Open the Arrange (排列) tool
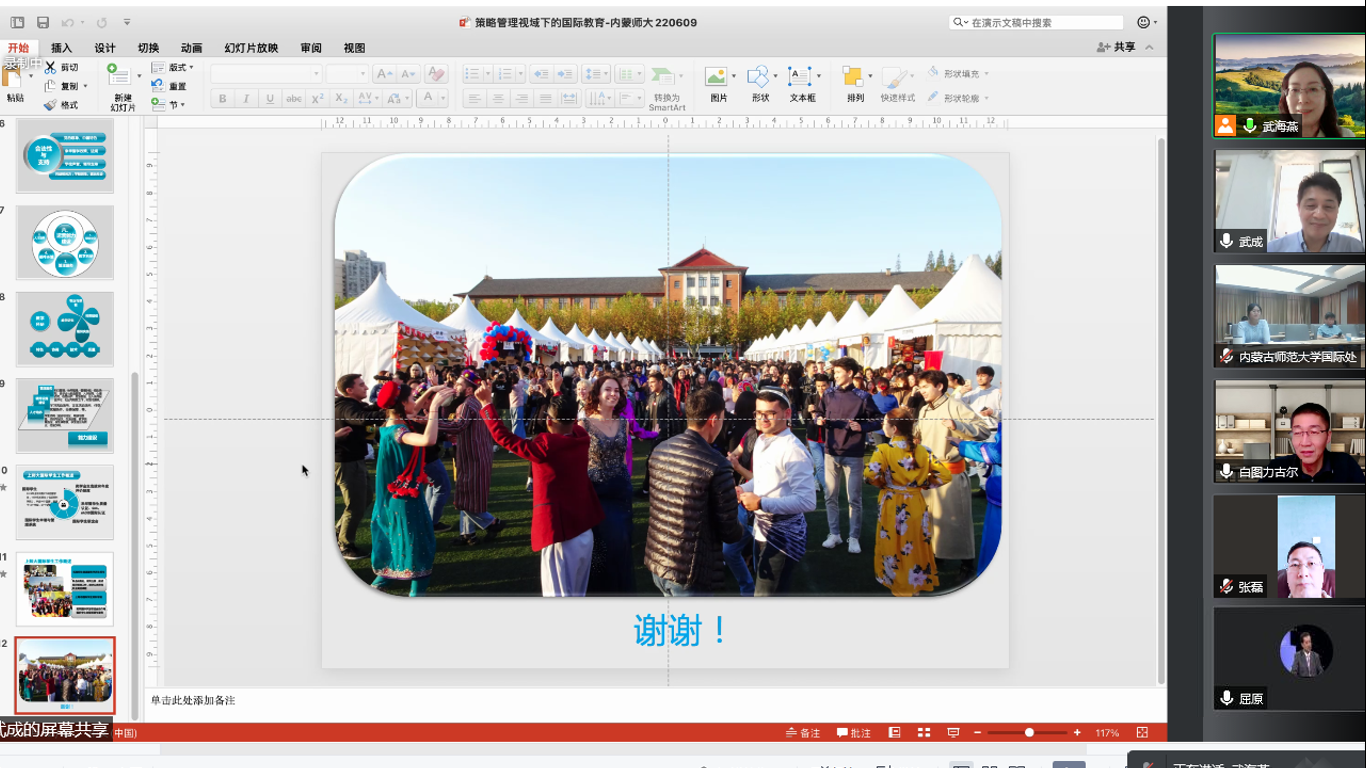This screenshot has height=768, width=1366. click(x=855, y=83)
